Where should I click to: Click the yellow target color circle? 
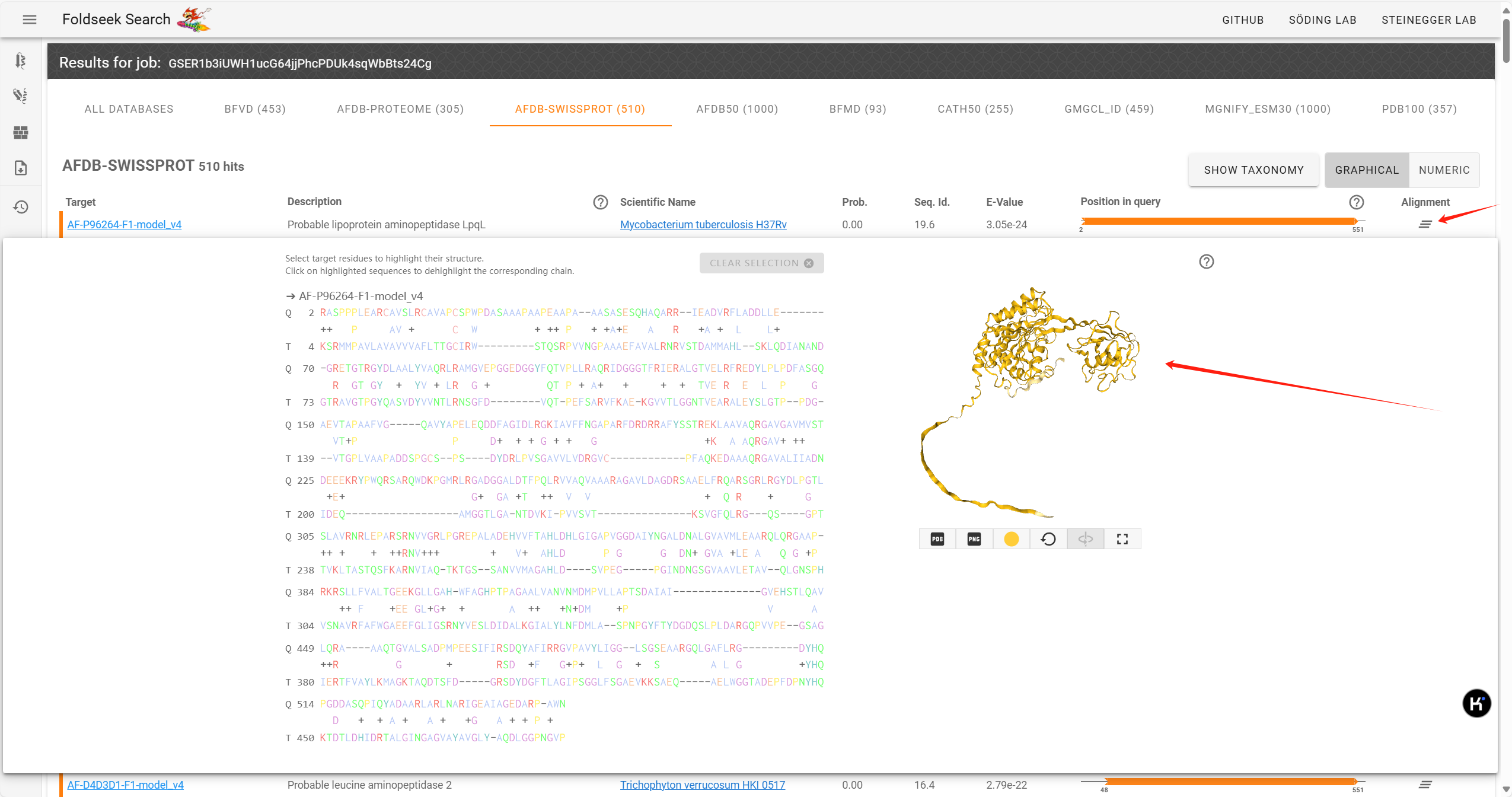[1011, 539]
